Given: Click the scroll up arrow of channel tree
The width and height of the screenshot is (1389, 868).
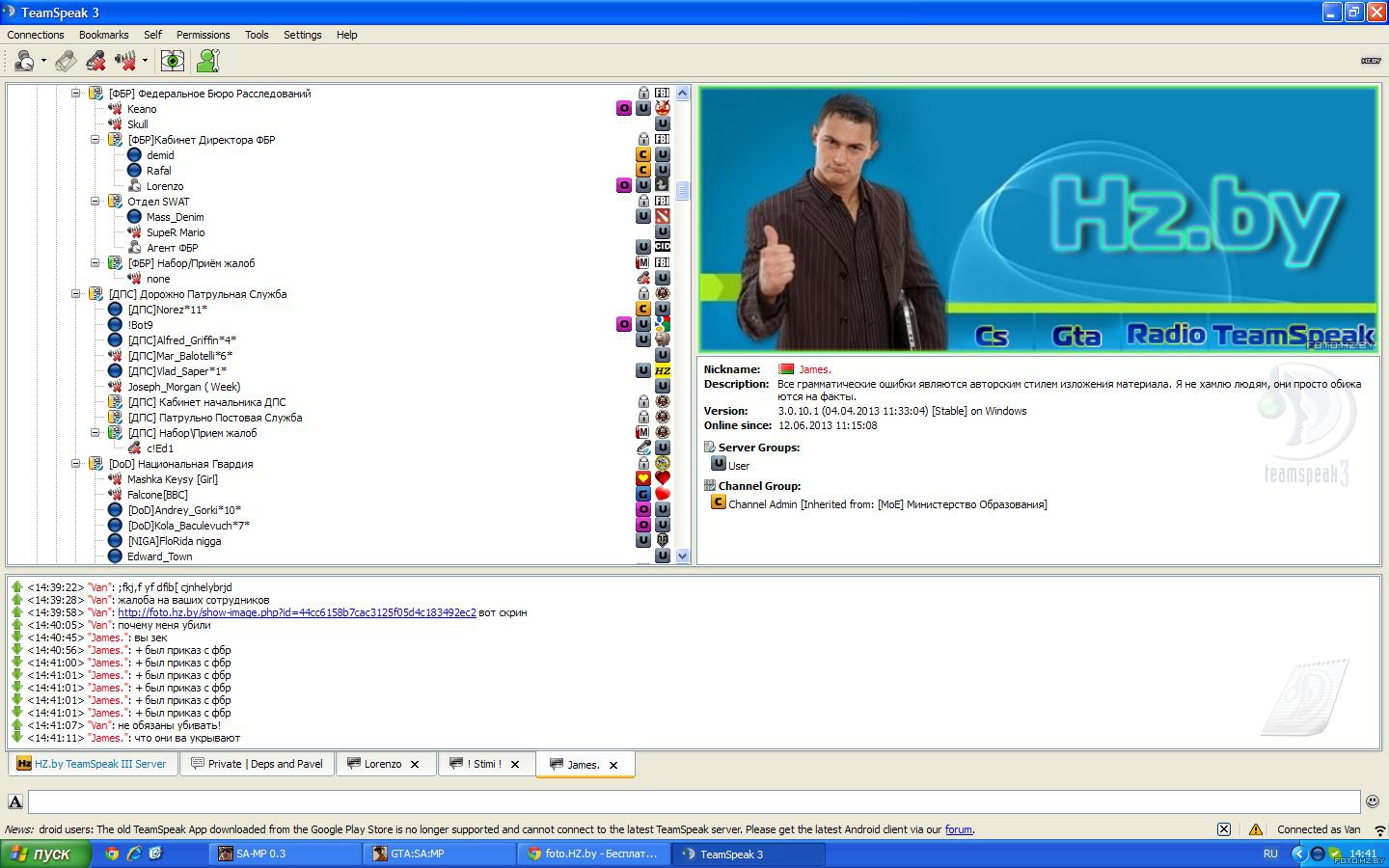Looking at the screenshot, I should tap(683, 94).
